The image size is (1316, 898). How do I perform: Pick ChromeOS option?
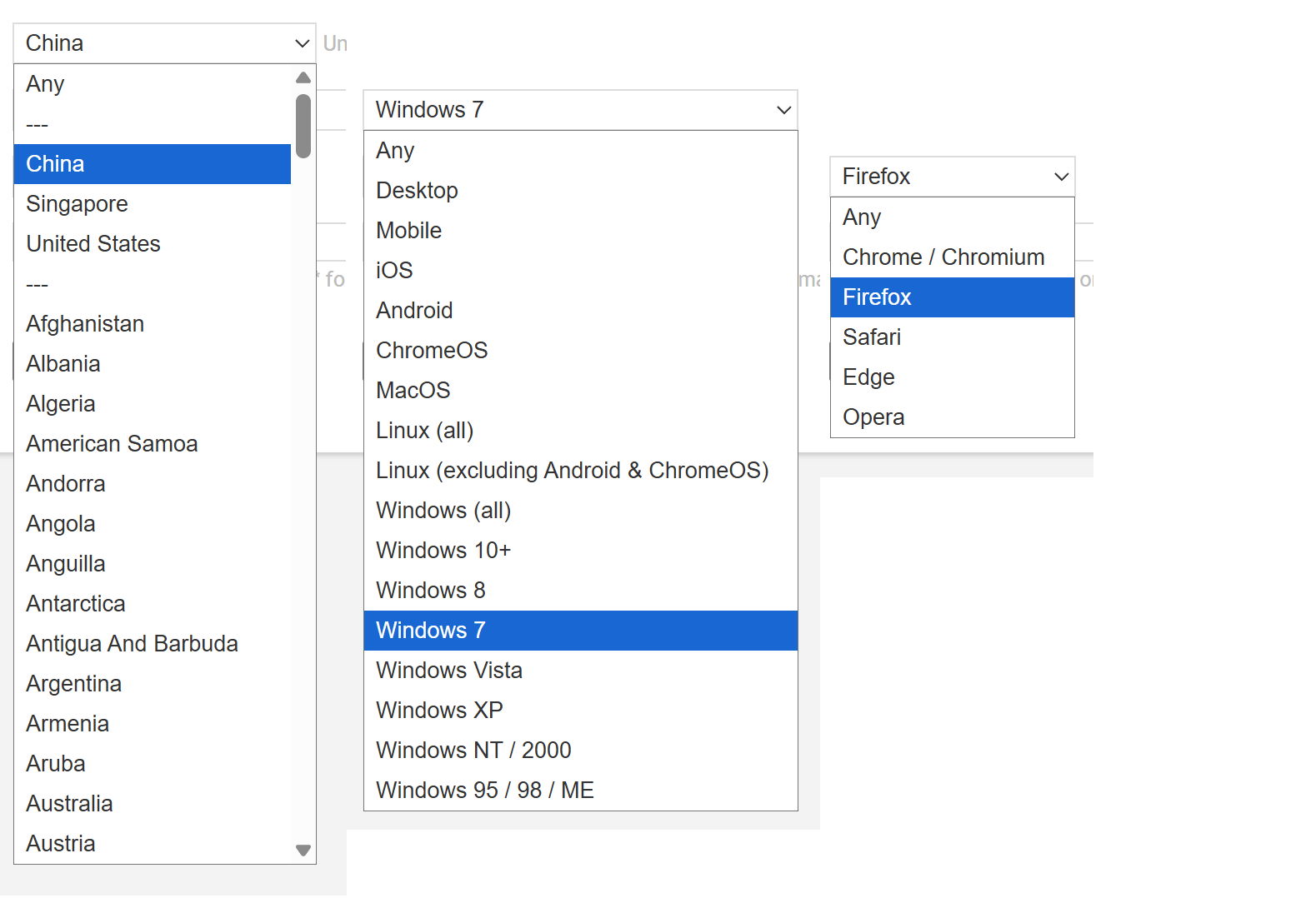click(581, 351)
